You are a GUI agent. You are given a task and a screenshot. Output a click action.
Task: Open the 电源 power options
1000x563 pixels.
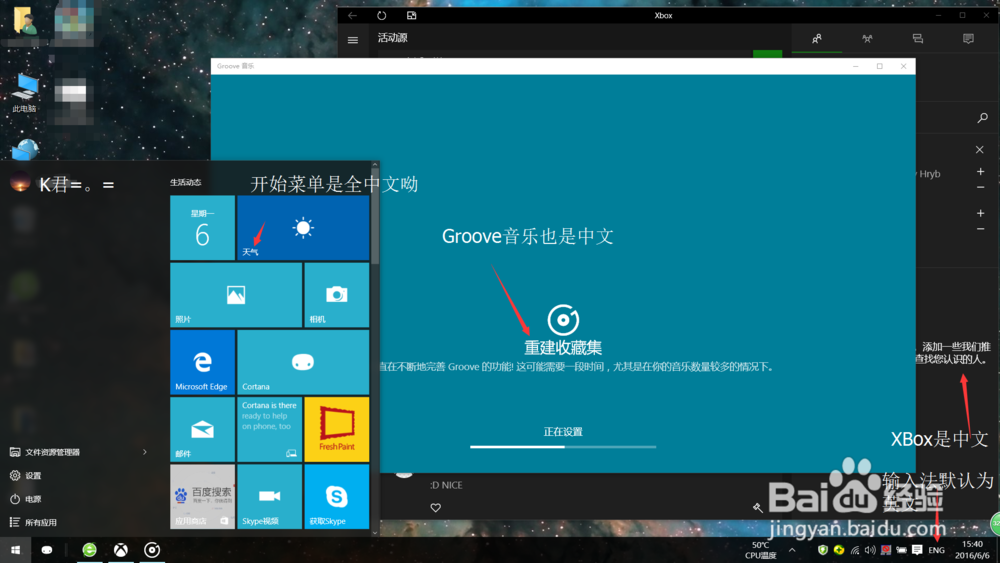[x=33, y=499]
